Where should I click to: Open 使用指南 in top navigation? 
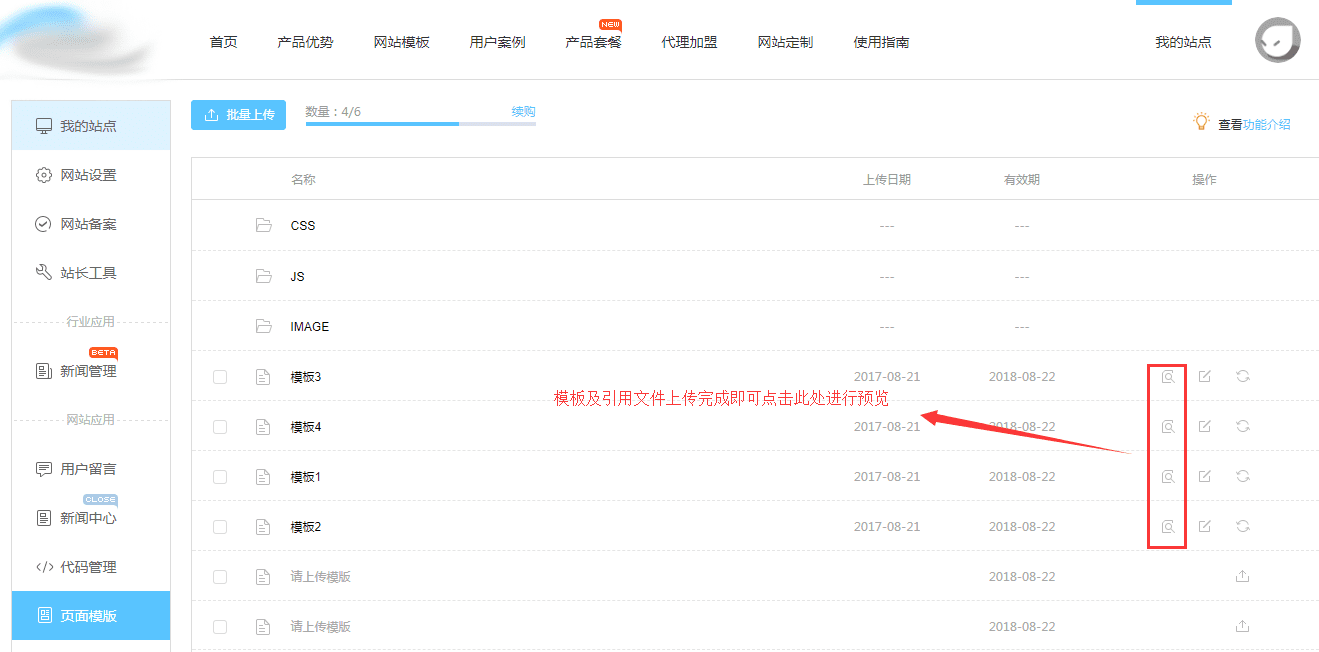881,42
